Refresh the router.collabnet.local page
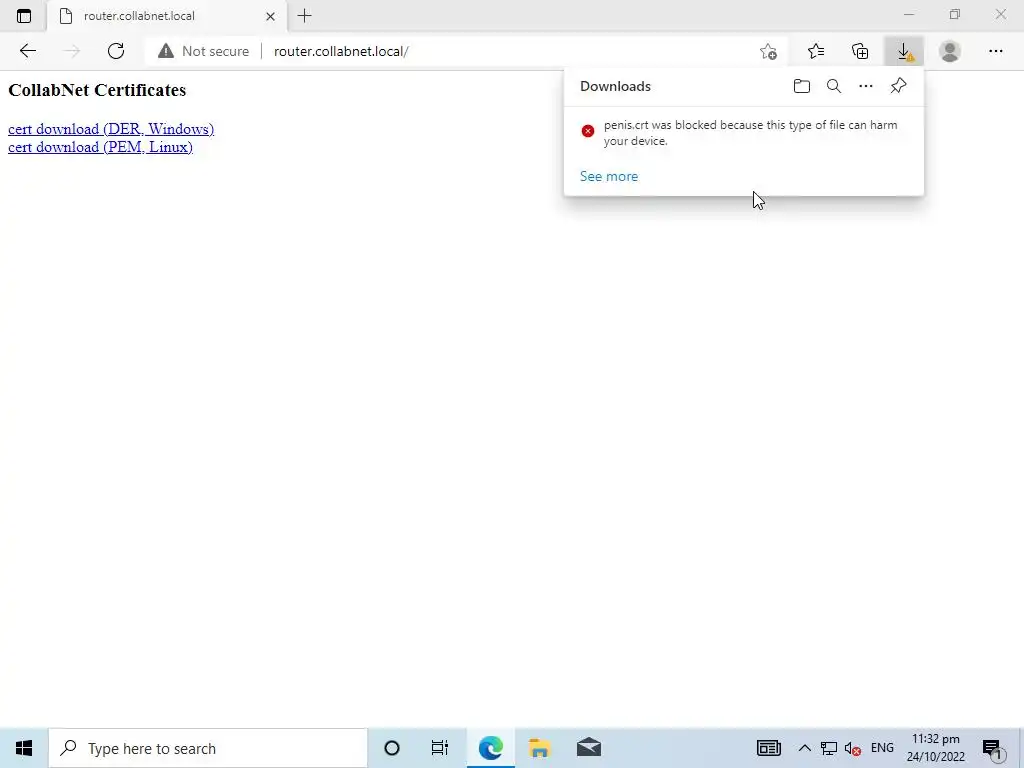Viewport: 1024px width, 768px height. pyautogui.click(x=116, y=51)
